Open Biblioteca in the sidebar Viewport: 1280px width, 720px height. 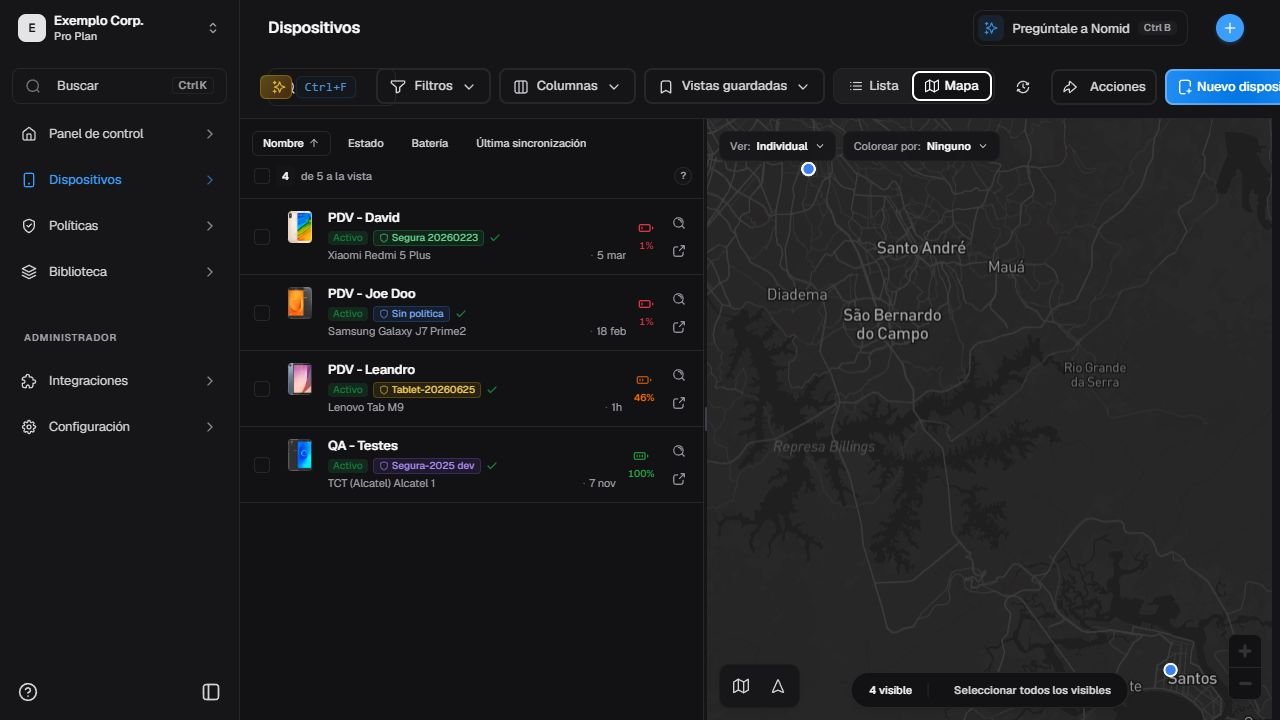(x=119, y=272)
